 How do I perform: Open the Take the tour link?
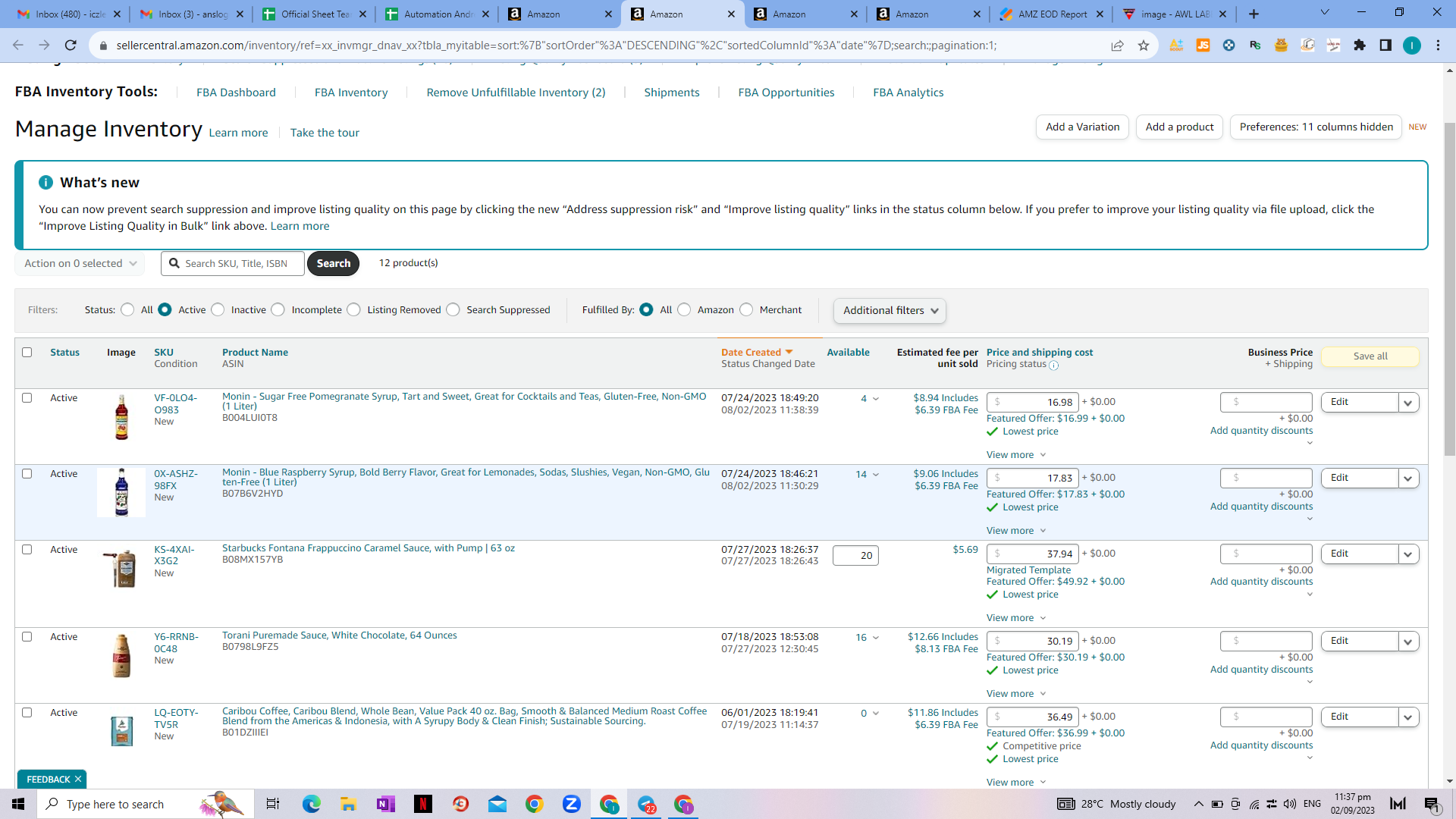pos(325,133)
